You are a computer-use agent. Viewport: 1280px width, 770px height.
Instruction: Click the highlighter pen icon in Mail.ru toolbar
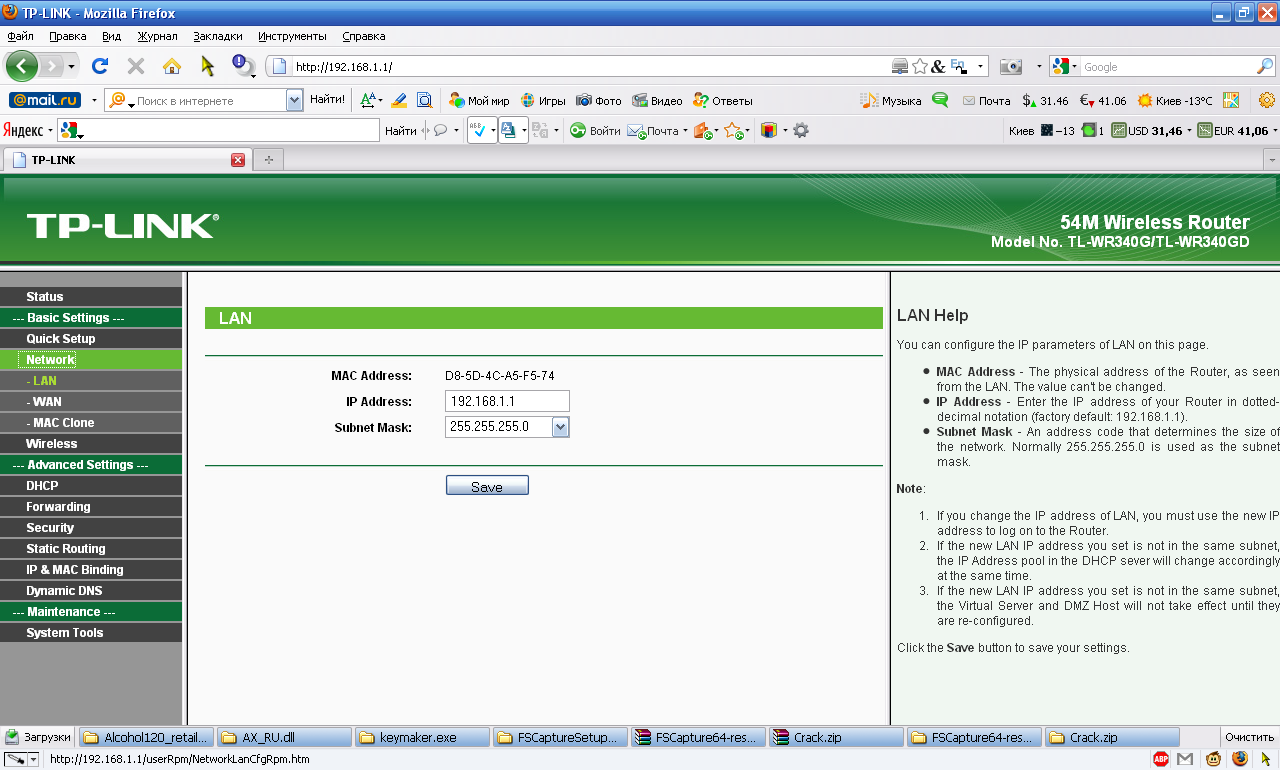[399, 100]
